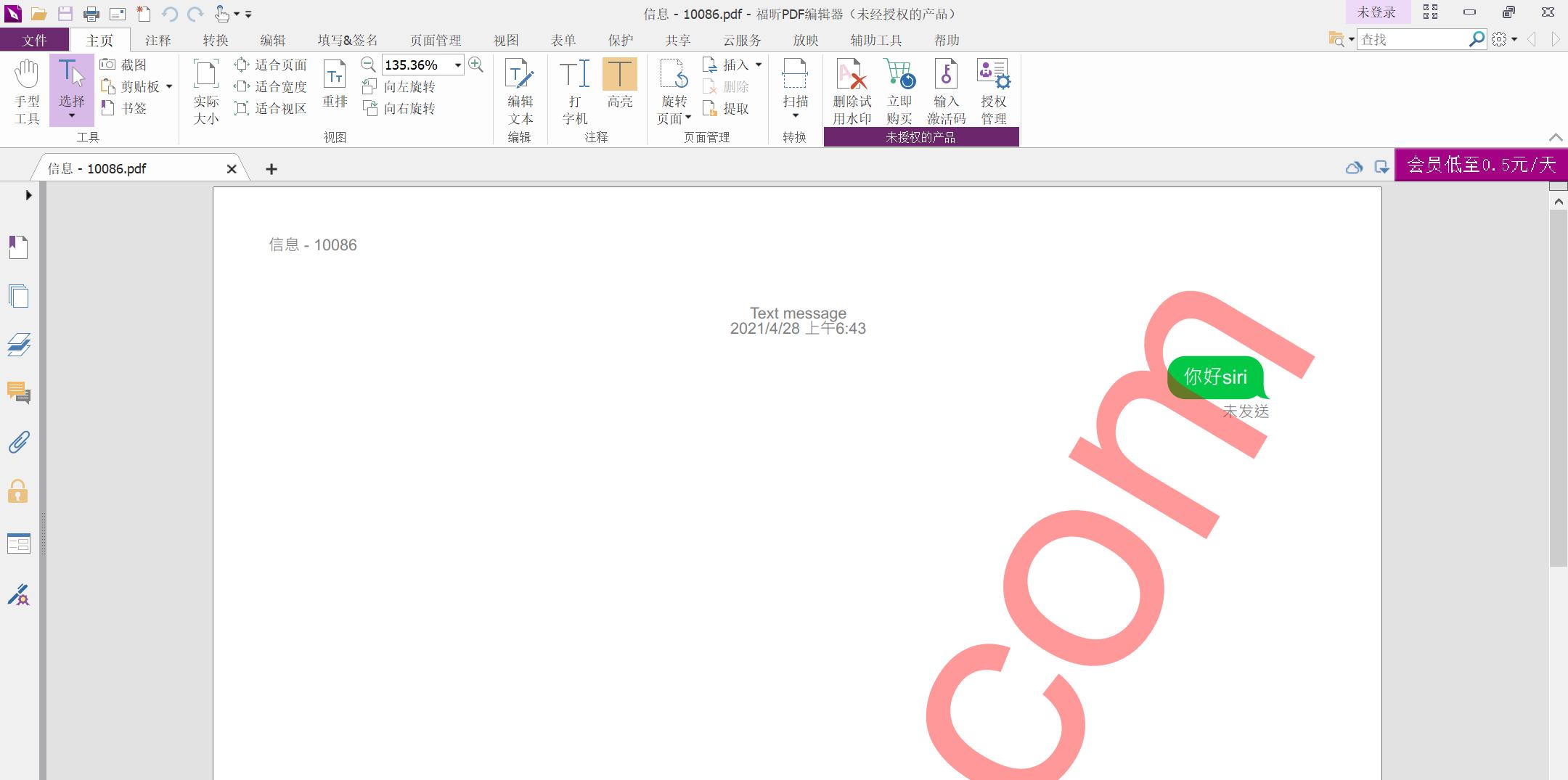
Task: Open the security lock panel
Action: point(18,491)
